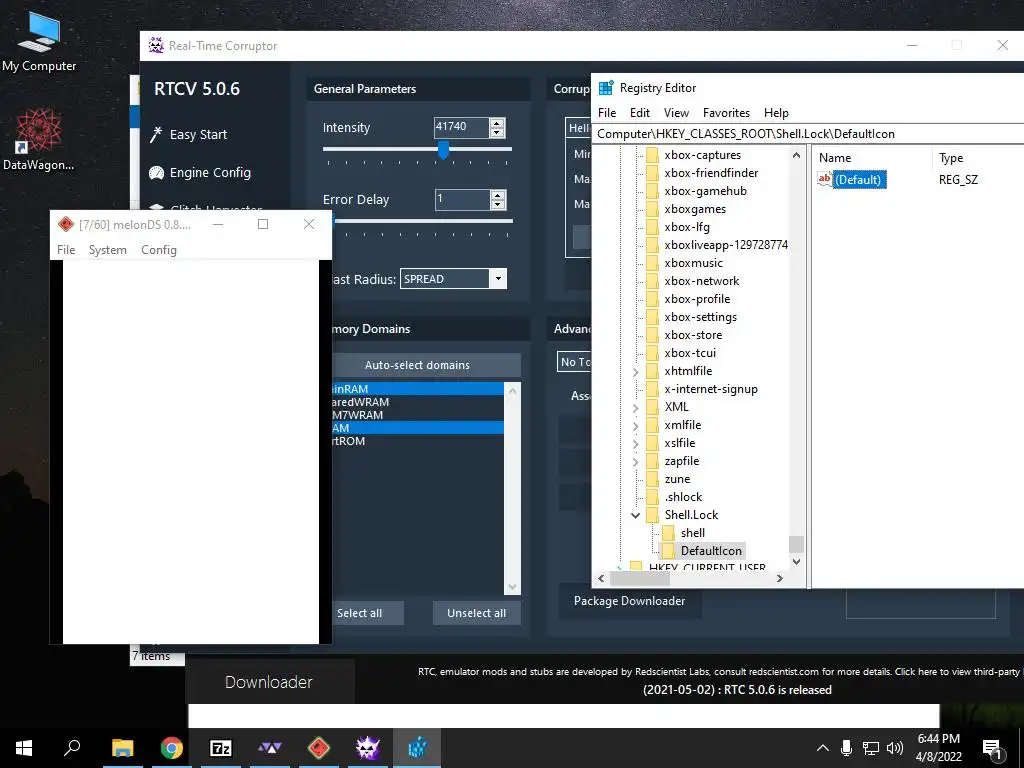Viewport: 1024px width, 768px height.
Task: Select the xbox-captures folder icon
Action: [652, 155]
